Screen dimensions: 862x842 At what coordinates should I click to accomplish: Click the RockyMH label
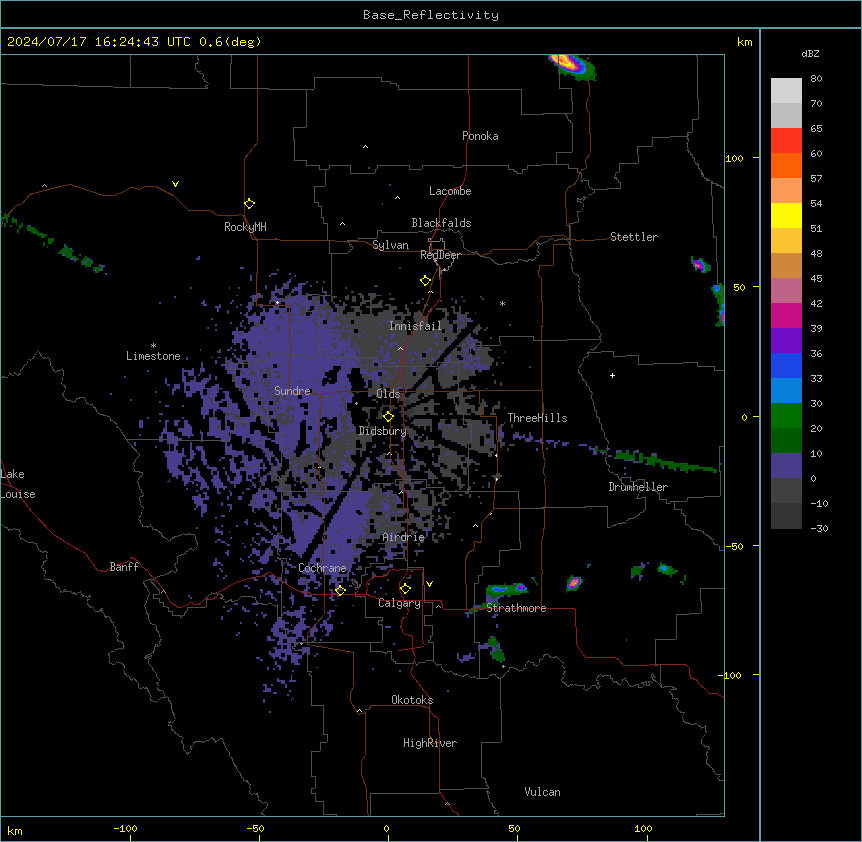tap(245, 227)
